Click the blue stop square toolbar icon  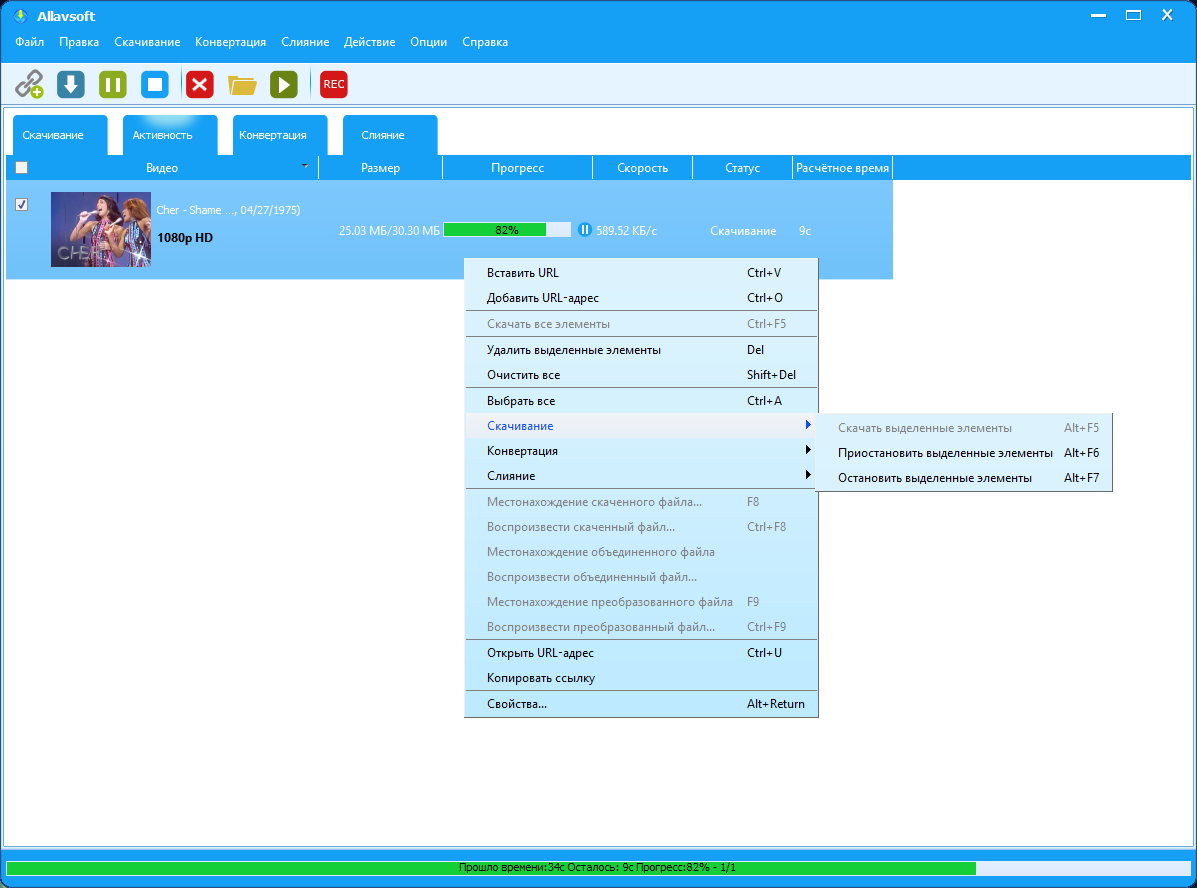coord(155,84)
